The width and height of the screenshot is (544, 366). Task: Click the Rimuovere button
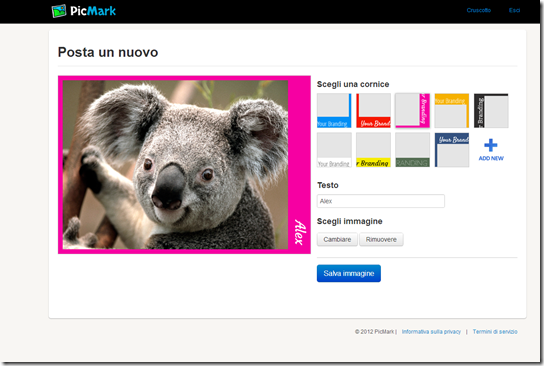coord(381,239)
